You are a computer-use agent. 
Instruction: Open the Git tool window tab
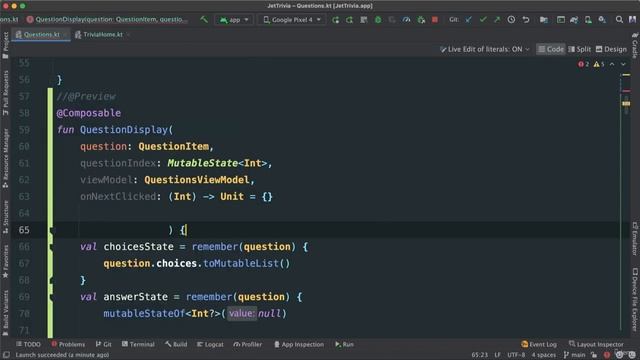[104, 344]
